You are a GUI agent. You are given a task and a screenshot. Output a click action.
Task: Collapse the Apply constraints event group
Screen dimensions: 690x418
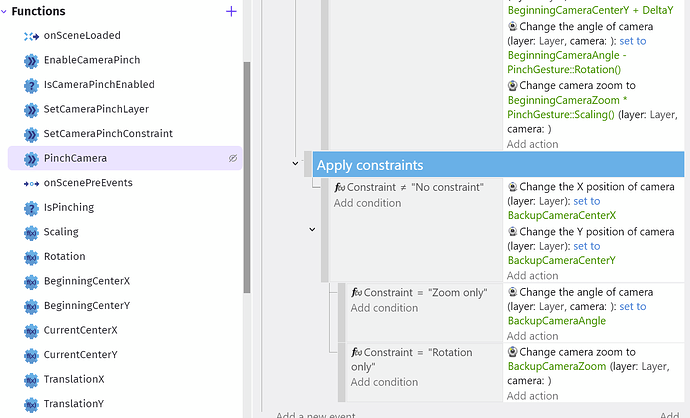295,163
